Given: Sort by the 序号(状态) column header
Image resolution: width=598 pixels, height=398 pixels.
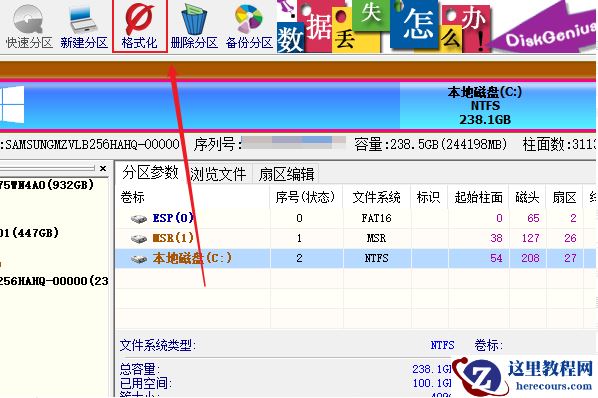Looking at the screenshot, I should (x=306, y=197).
